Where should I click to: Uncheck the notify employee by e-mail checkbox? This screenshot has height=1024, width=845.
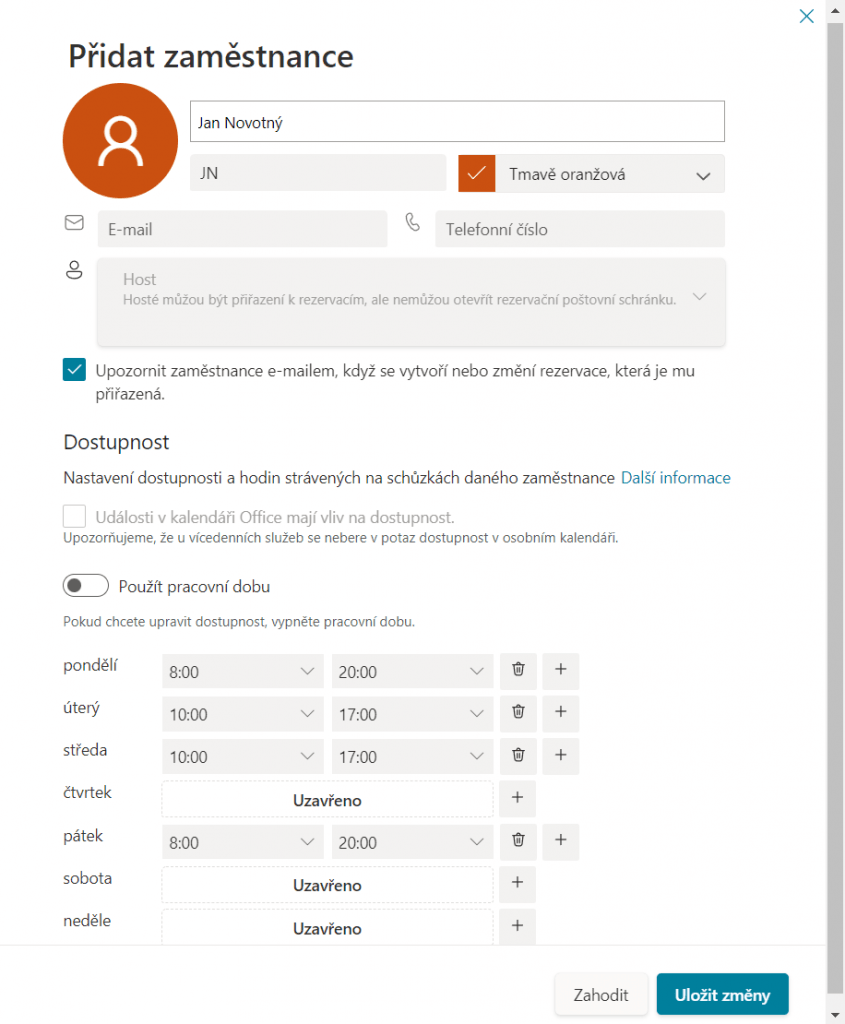coord(74,370)
